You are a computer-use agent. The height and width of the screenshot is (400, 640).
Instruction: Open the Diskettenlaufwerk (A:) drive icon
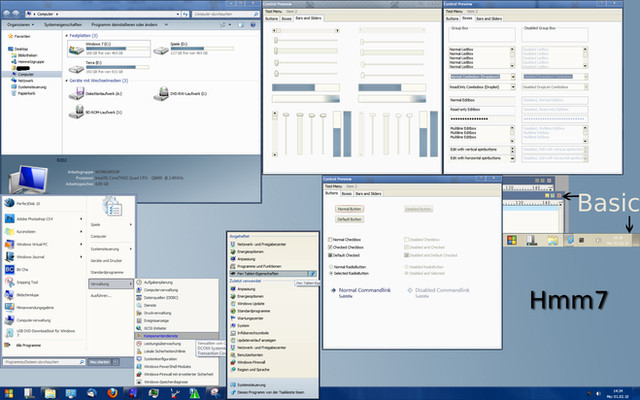(76, 93)
